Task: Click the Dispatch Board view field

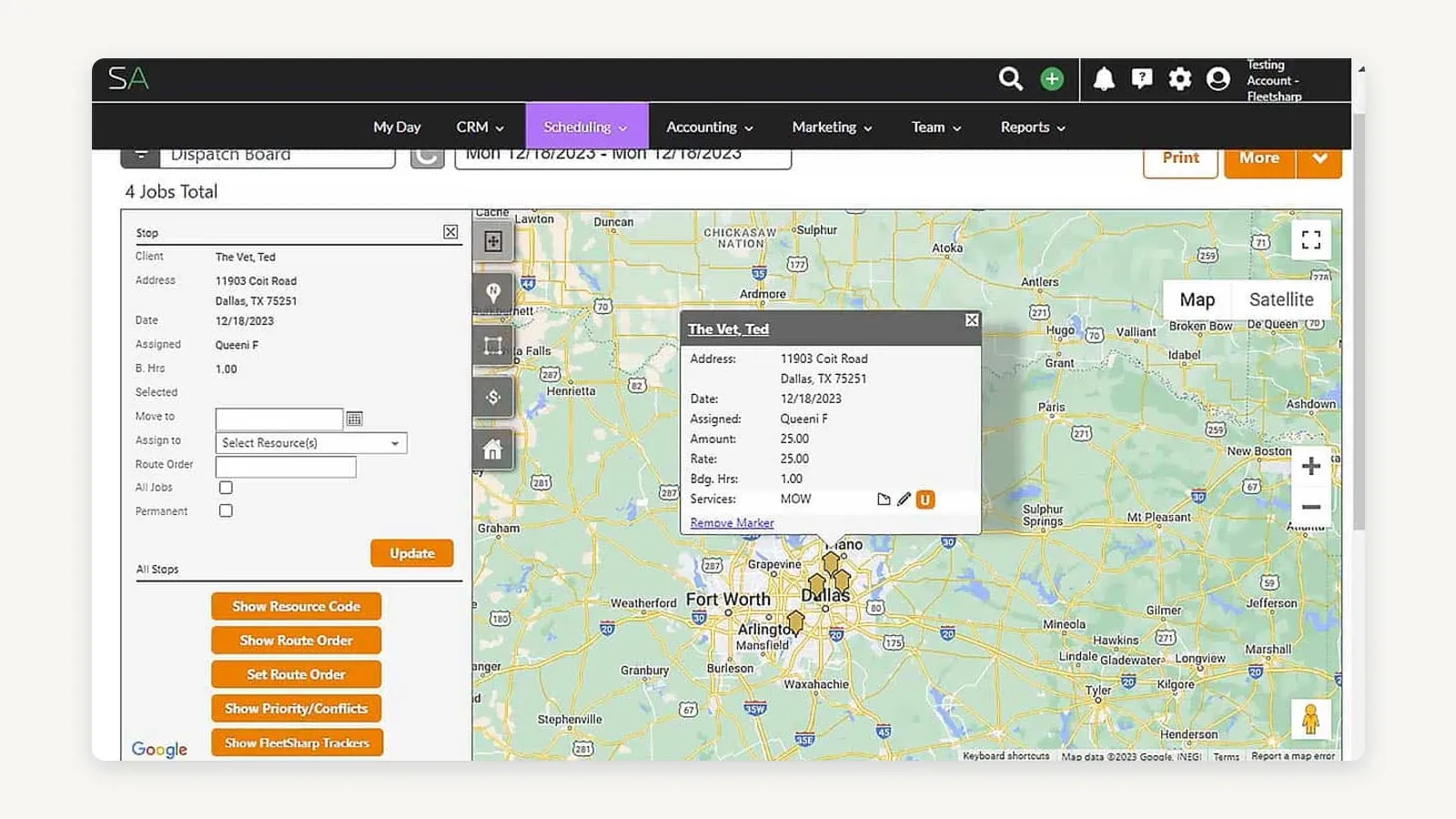Action: point(278,157)
